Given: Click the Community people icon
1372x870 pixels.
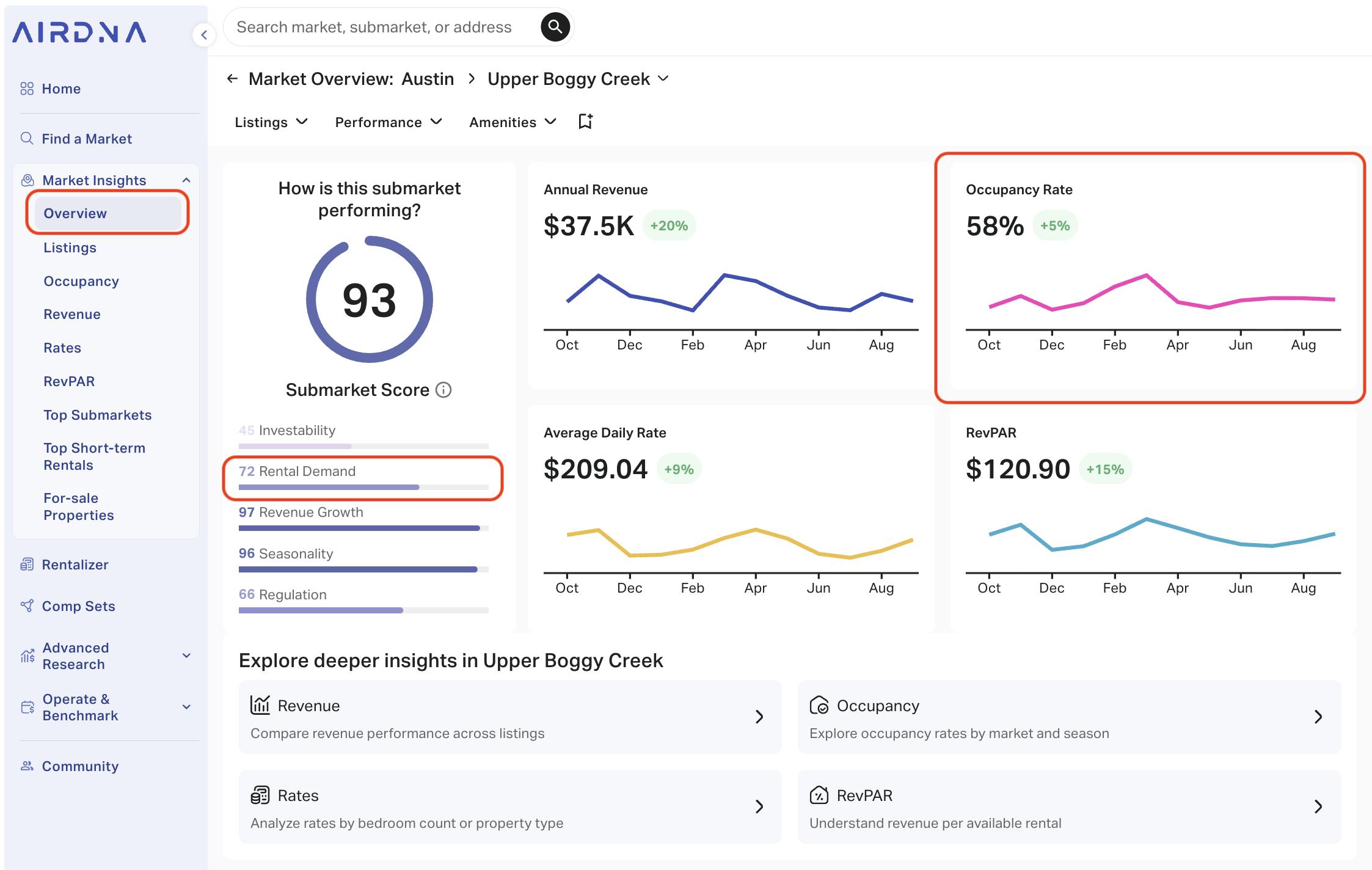Looking at the screenshot, I should (x=27, y=766).
